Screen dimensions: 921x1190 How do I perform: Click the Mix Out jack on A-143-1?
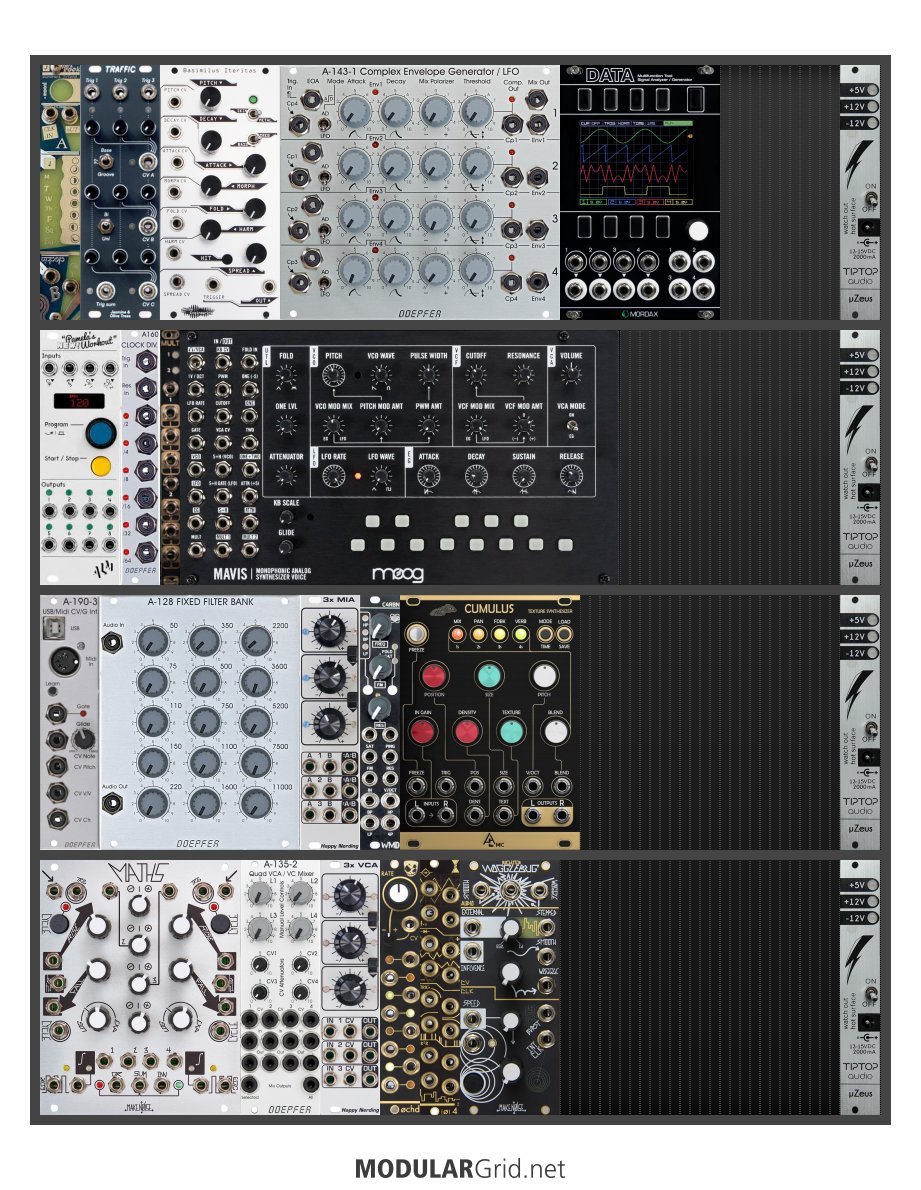538,98
